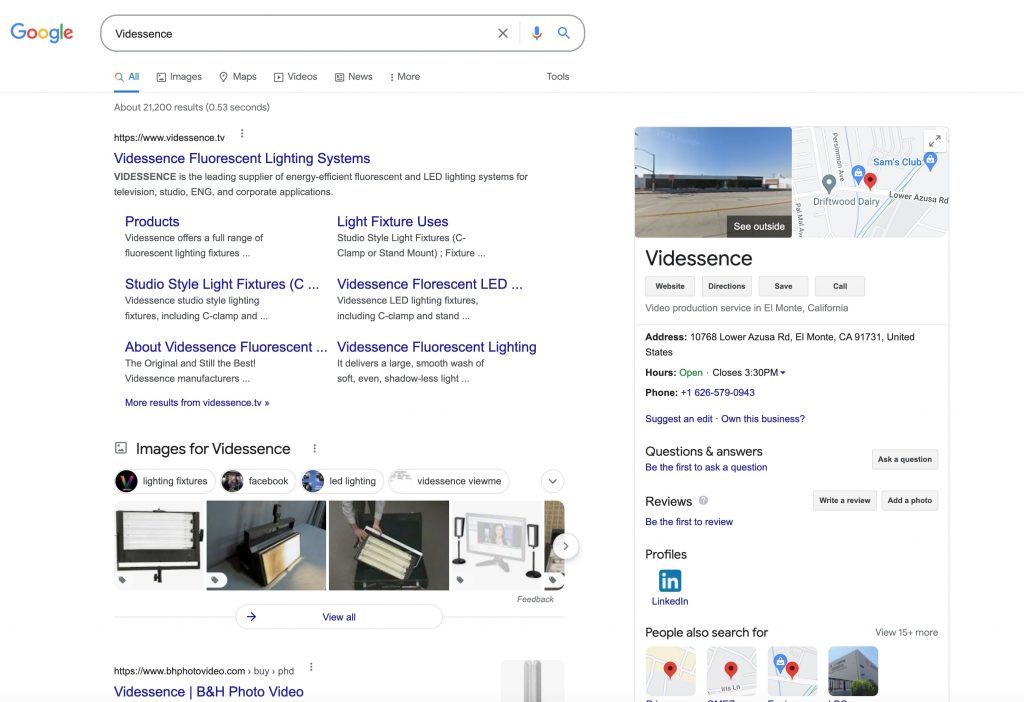This screenshot has width=1024, height=702.
Task: Click the Sam's Club map marker
Action: pos(931,161)
